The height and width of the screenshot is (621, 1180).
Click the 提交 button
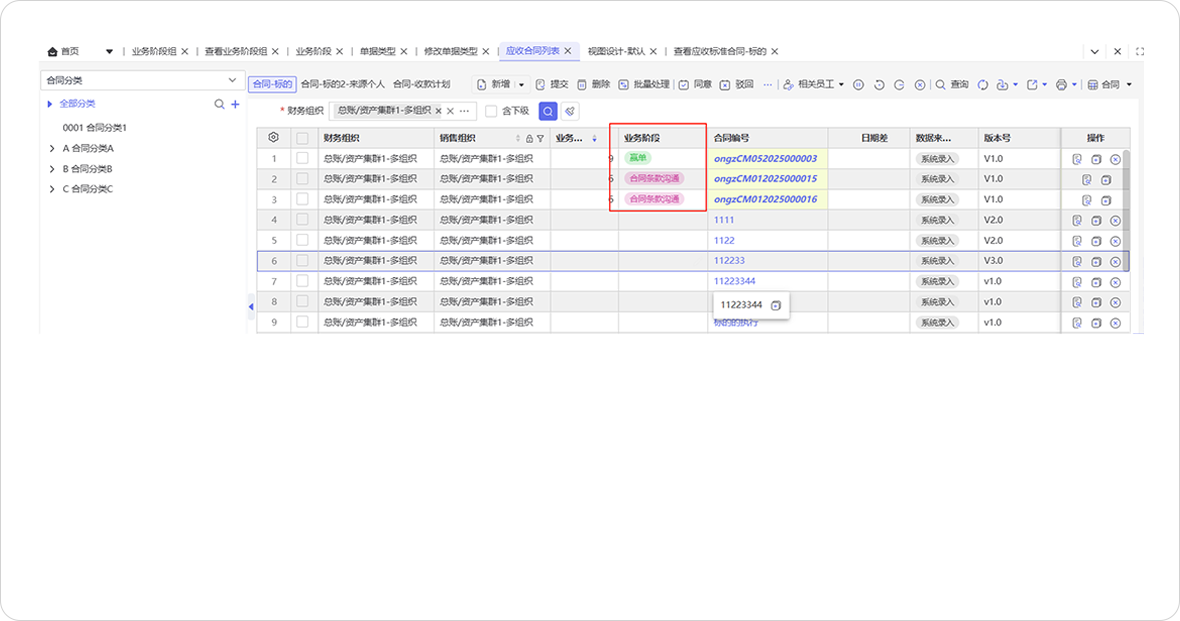(x=552, y=85)
